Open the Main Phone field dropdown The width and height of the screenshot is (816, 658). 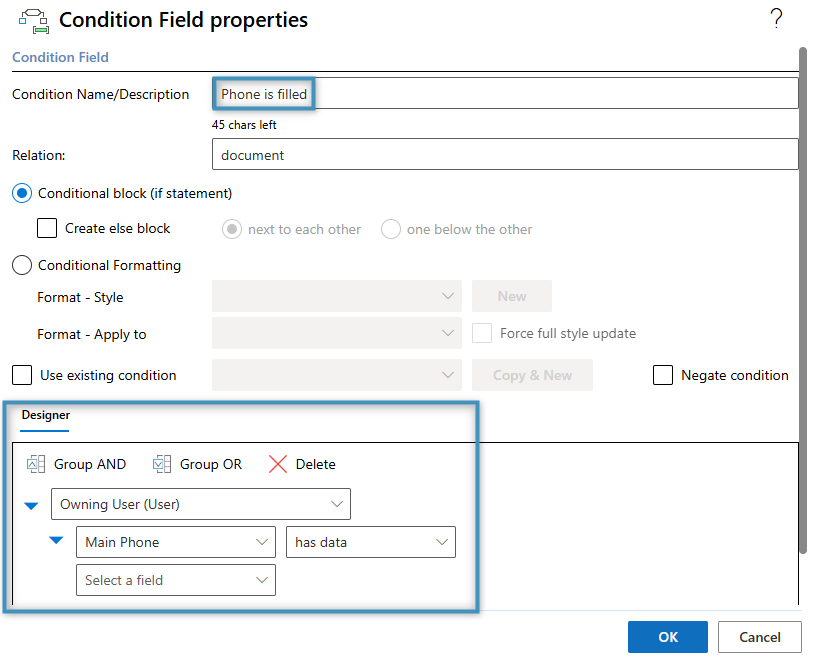point(175,543)
